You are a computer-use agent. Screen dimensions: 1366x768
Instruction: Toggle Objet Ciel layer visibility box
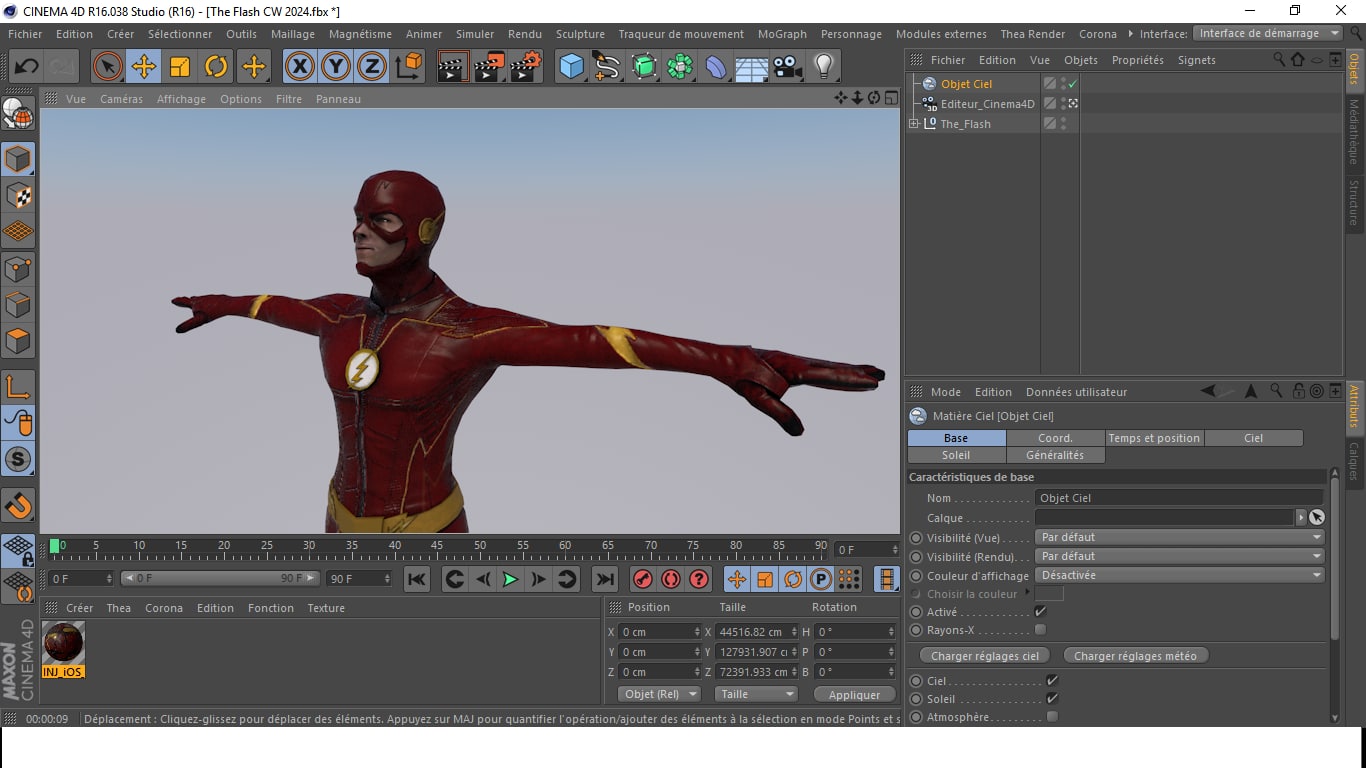(1050, 84)
